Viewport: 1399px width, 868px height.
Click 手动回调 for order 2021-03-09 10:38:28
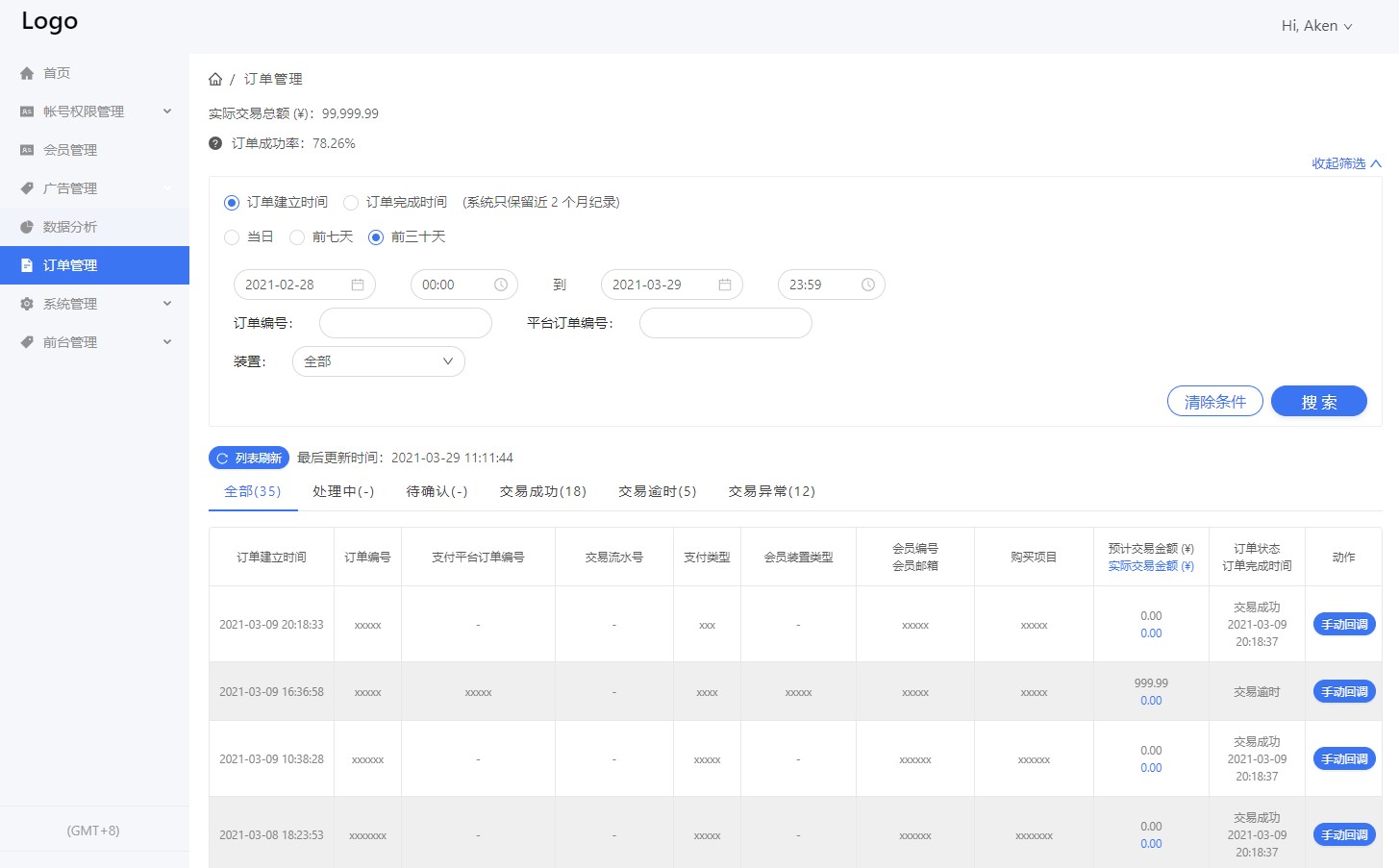coord(1344,759)
